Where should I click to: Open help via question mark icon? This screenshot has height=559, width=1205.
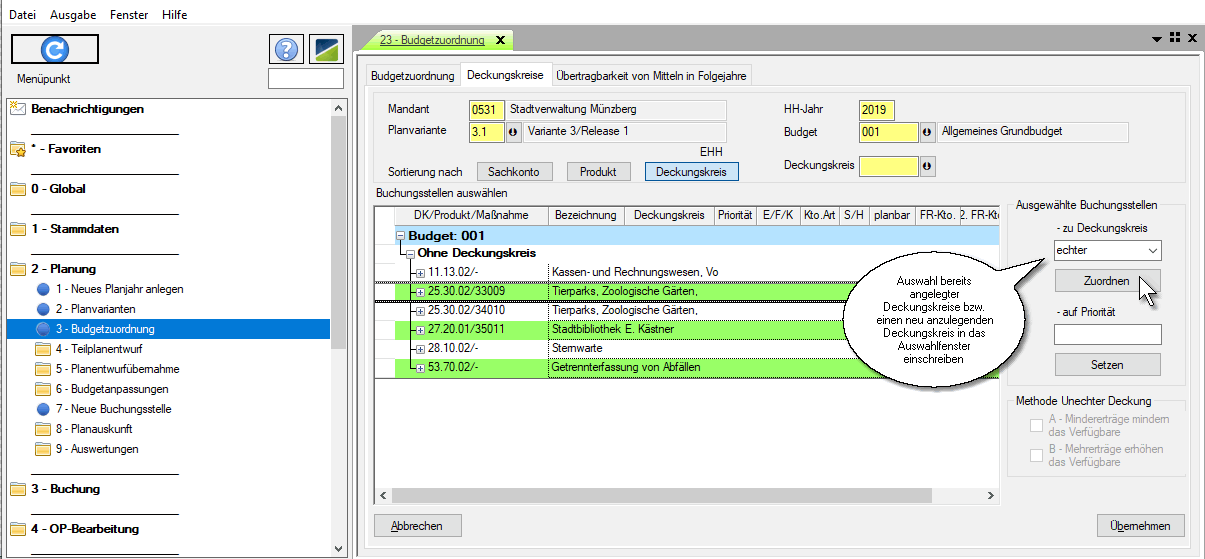point(286,49)
